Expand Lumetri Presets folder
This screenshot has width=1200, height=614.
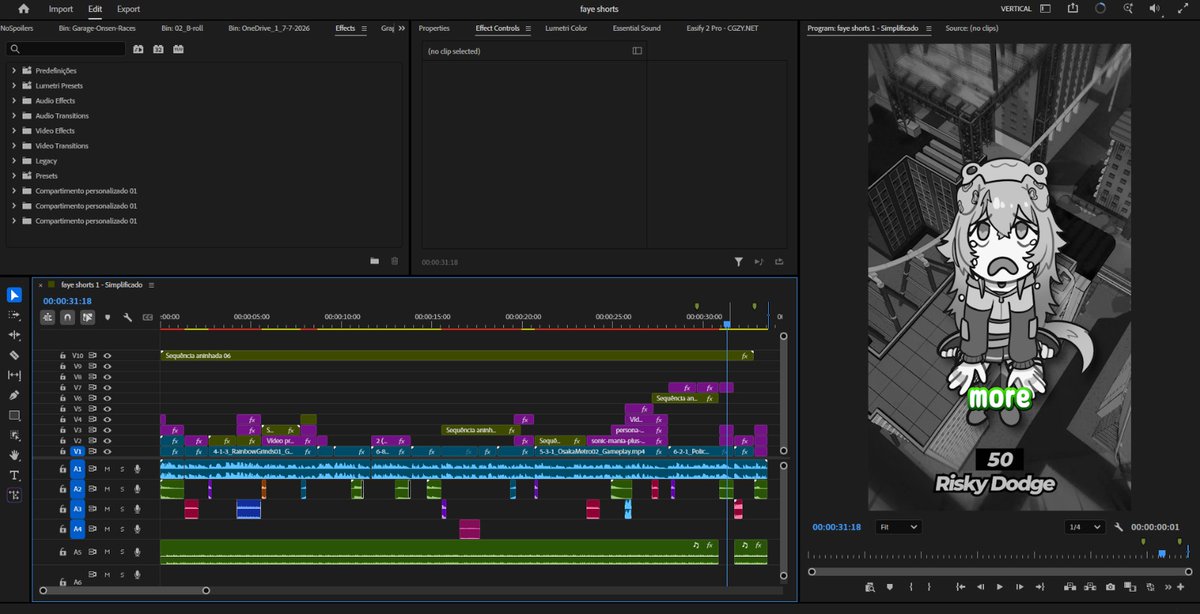tap(14, 86)
